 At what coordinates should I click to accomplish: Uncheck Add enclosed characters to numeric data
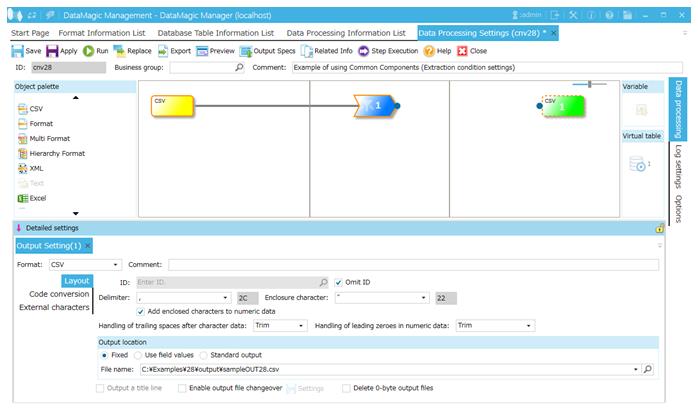(140, 311)
